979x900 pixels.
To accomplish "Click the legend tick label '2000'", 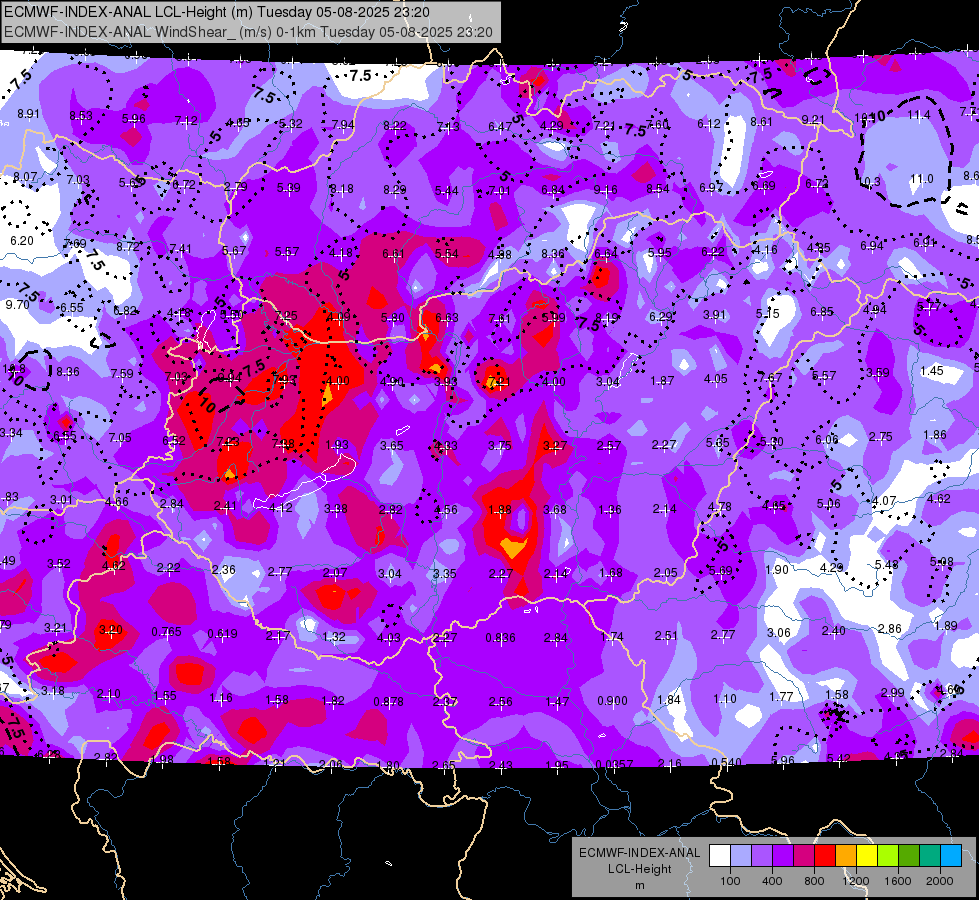I will [x=940, y=881].
